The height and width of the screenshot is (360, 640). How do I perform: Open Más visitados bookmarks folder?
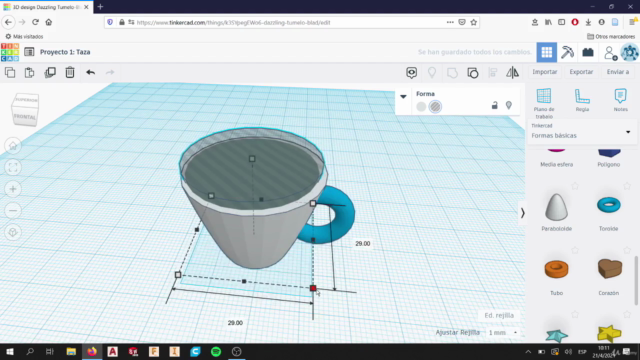point(24,36)
